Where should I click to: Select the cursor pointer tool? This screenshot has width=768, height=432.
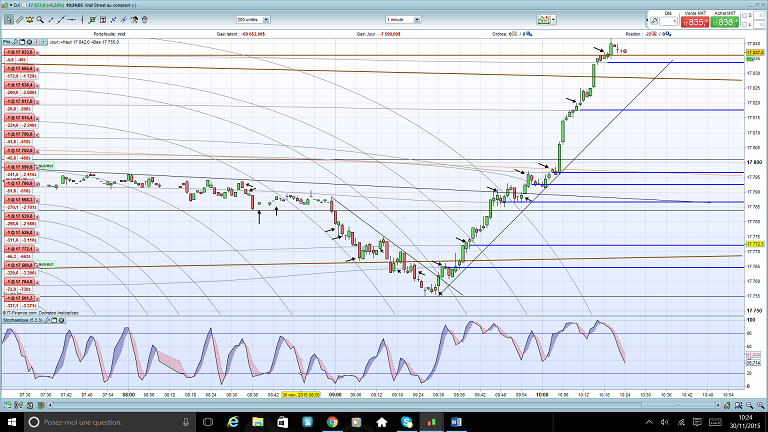pos(9,20)
